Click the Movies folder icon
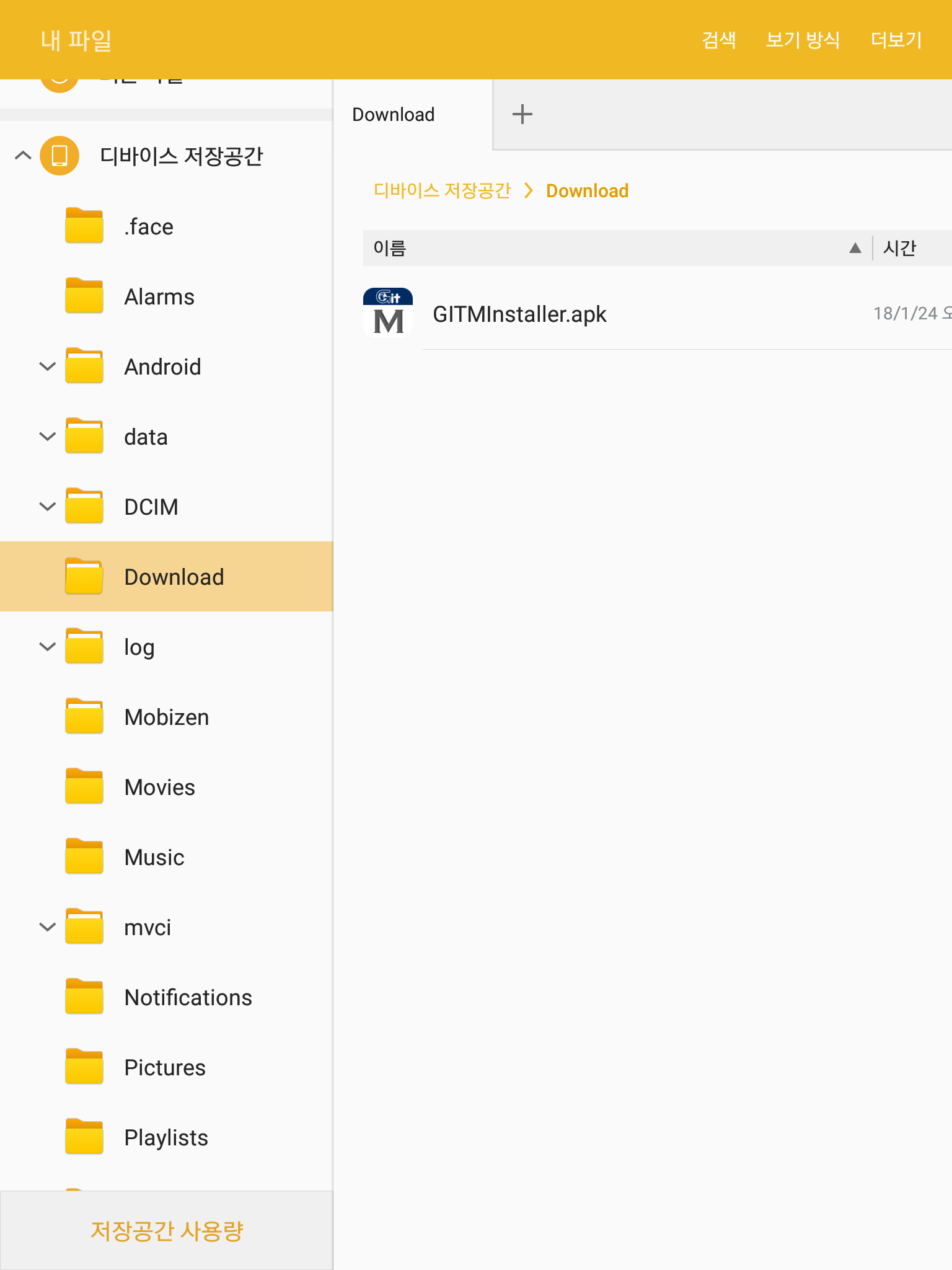 pyautogui.click(x=84, y=786)
